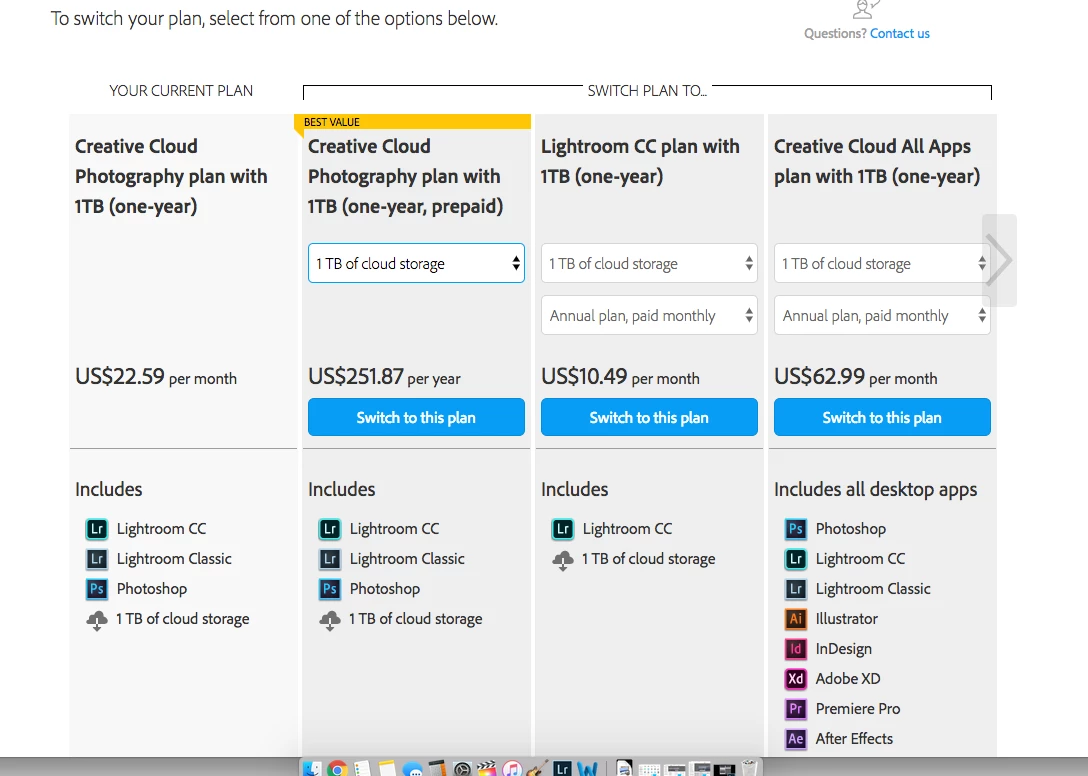This screenshot has height=776, width=1088.
Task: Open Messages from the dock
Action: pos(412,768)
